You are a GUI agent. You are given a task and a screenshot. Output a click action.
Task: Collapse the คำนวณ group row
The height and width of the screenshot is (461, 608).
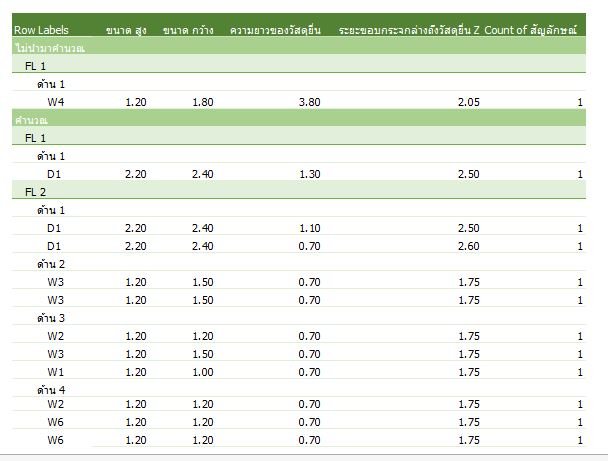(32, 119)
